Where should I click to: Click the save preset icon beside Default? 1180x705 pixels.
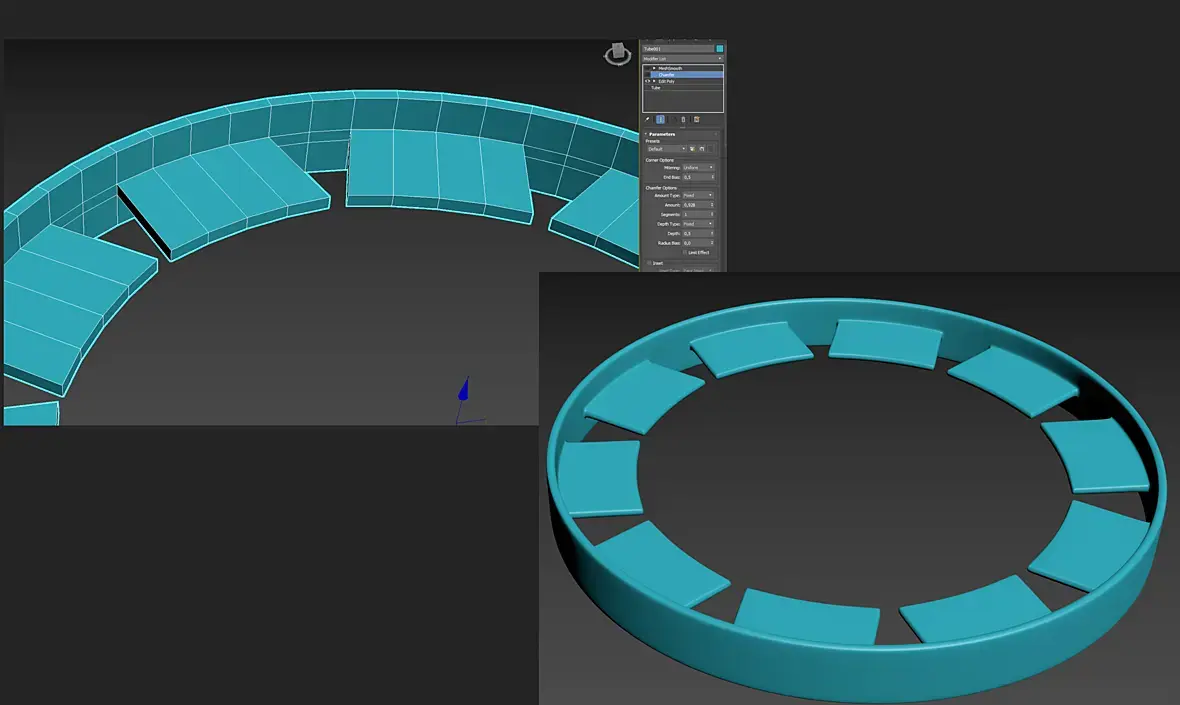(x=692, y=149)
